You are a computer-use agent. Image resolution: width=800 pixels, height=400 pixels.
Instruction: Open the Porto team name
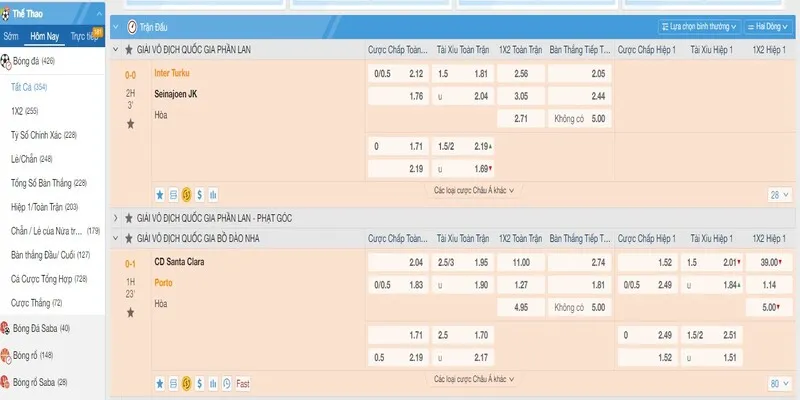[x=163, y=283]
